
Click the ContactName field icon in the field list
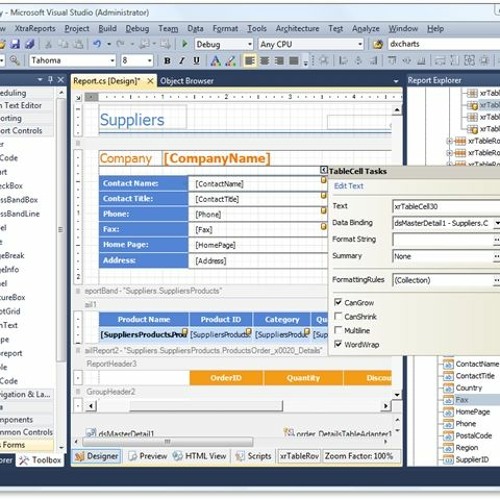point(448,364)
